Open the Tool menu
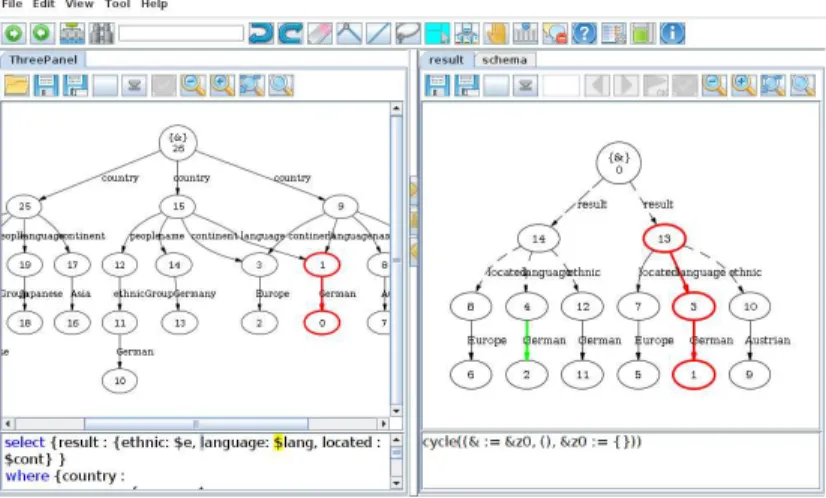Image resolution: width=826 pixels, height=498 pixels. [117, 4]
